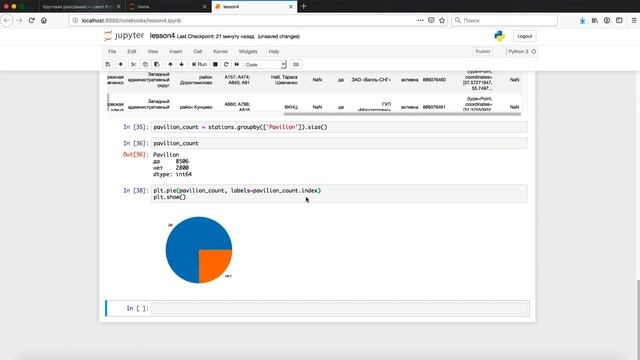Image resolution: width=640 pixels, height=360 pixels.
Task: Click the In [36] pavilion_count cell
Action: tap(339, 143)
